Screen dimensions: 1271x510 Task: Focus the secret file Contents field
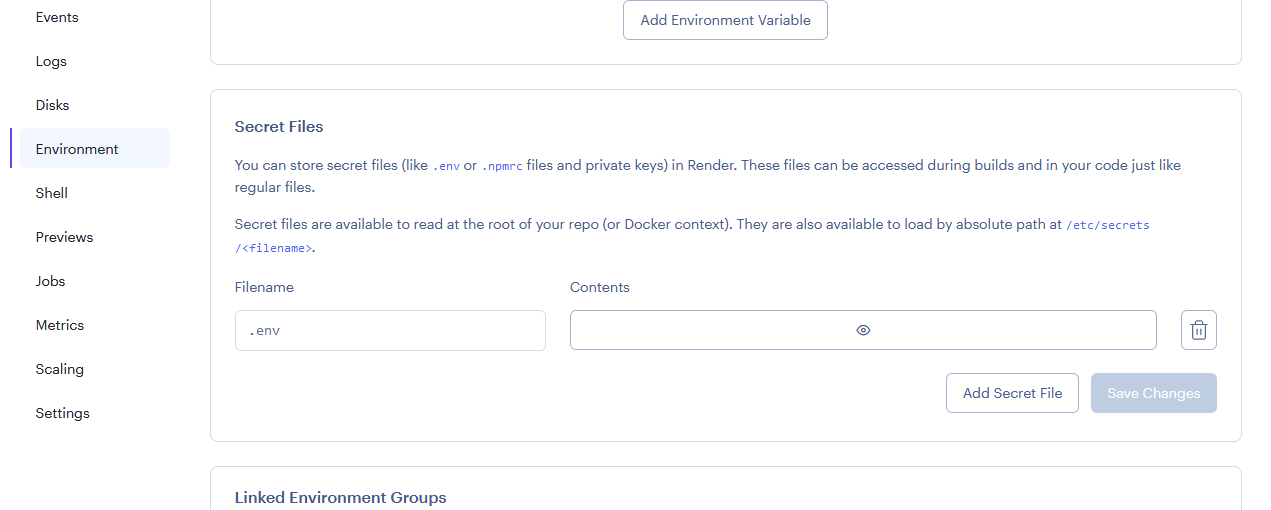click(x=700, y=330)
